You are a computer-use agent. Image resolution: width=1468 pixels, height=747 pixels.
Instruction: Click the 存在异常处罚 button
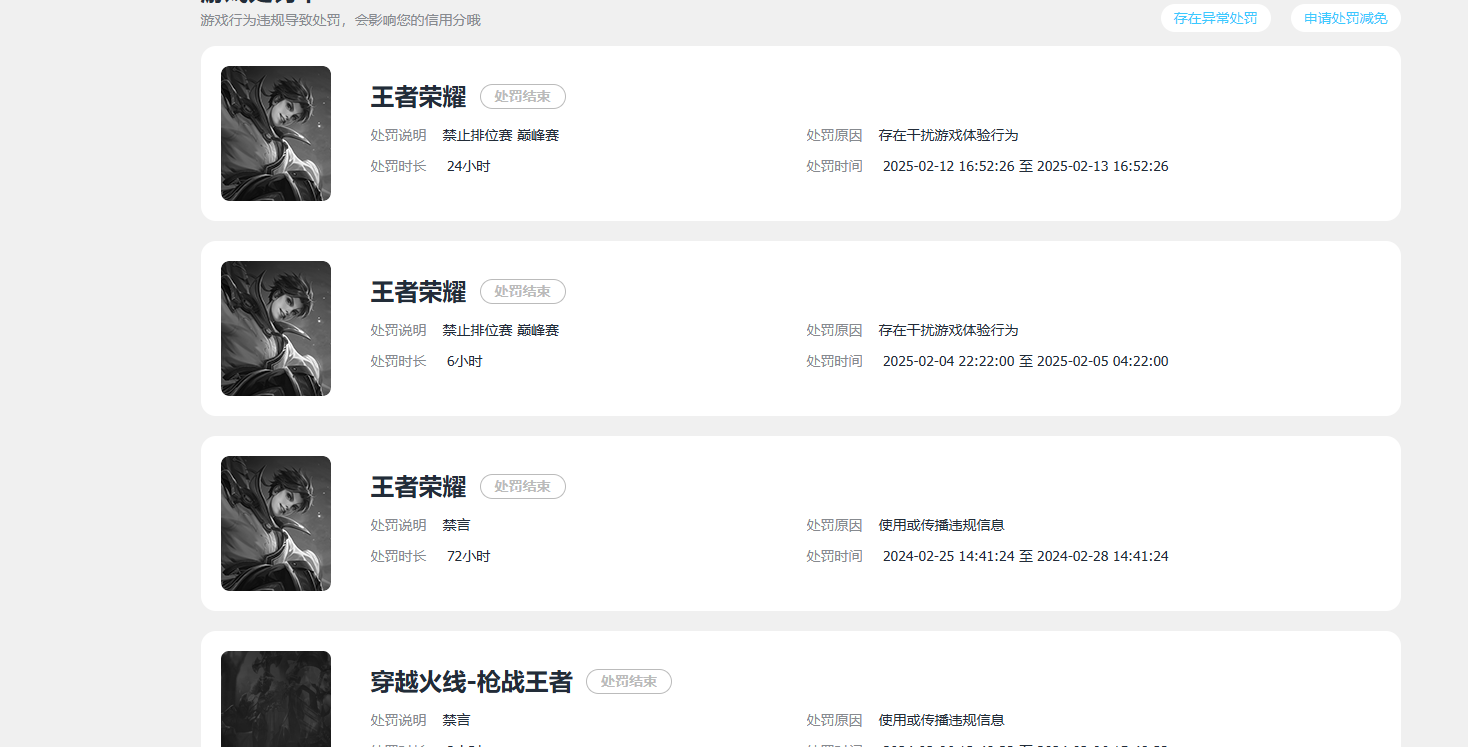point(1215,18)
